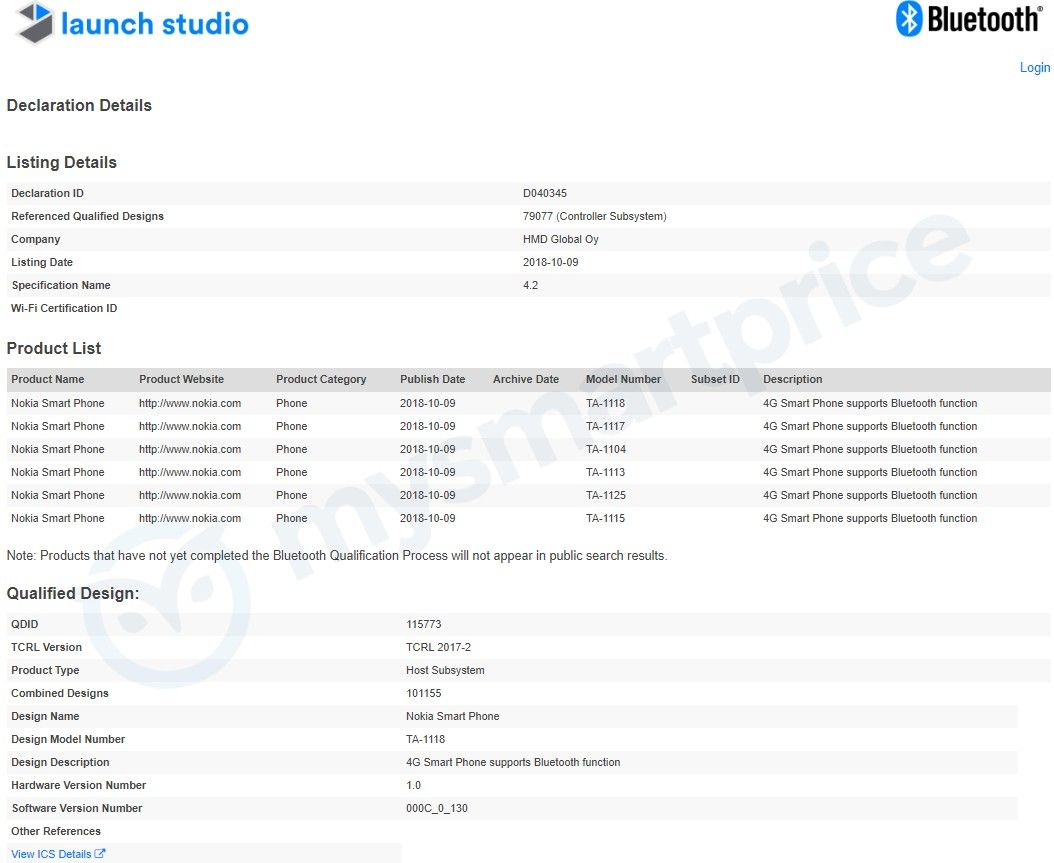Click company value HMD Global Oy

coord(561,239)
